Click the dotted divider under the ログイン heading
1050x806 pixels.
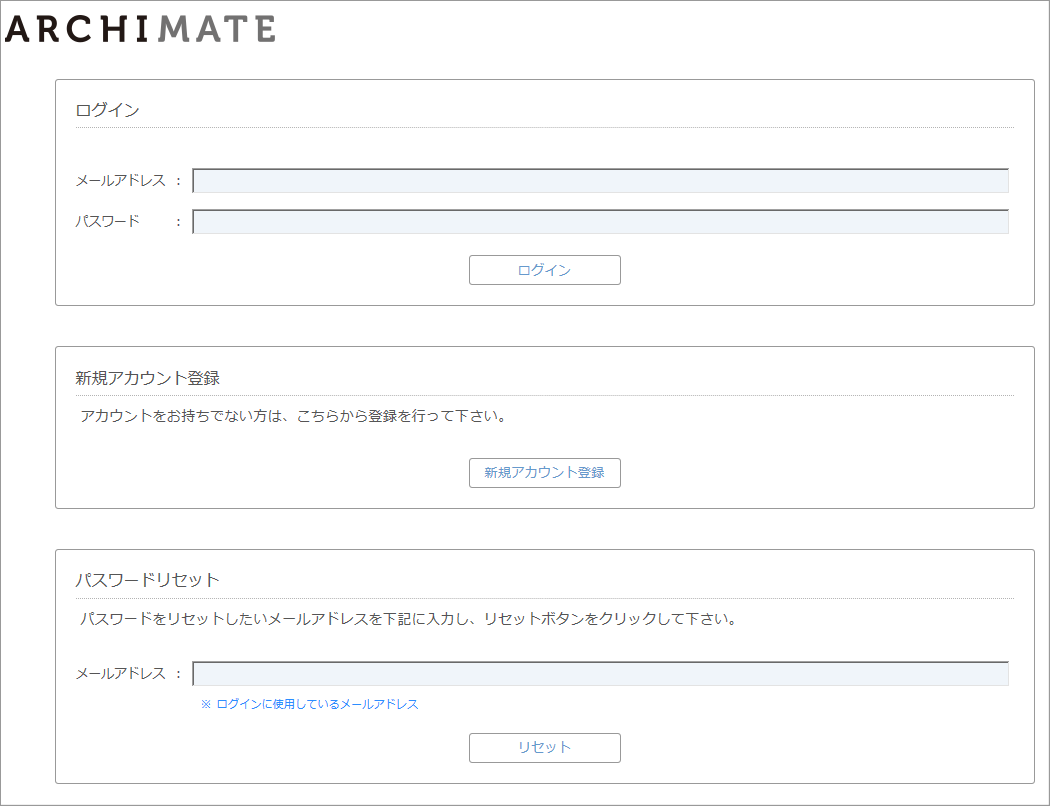coord(544,128)
